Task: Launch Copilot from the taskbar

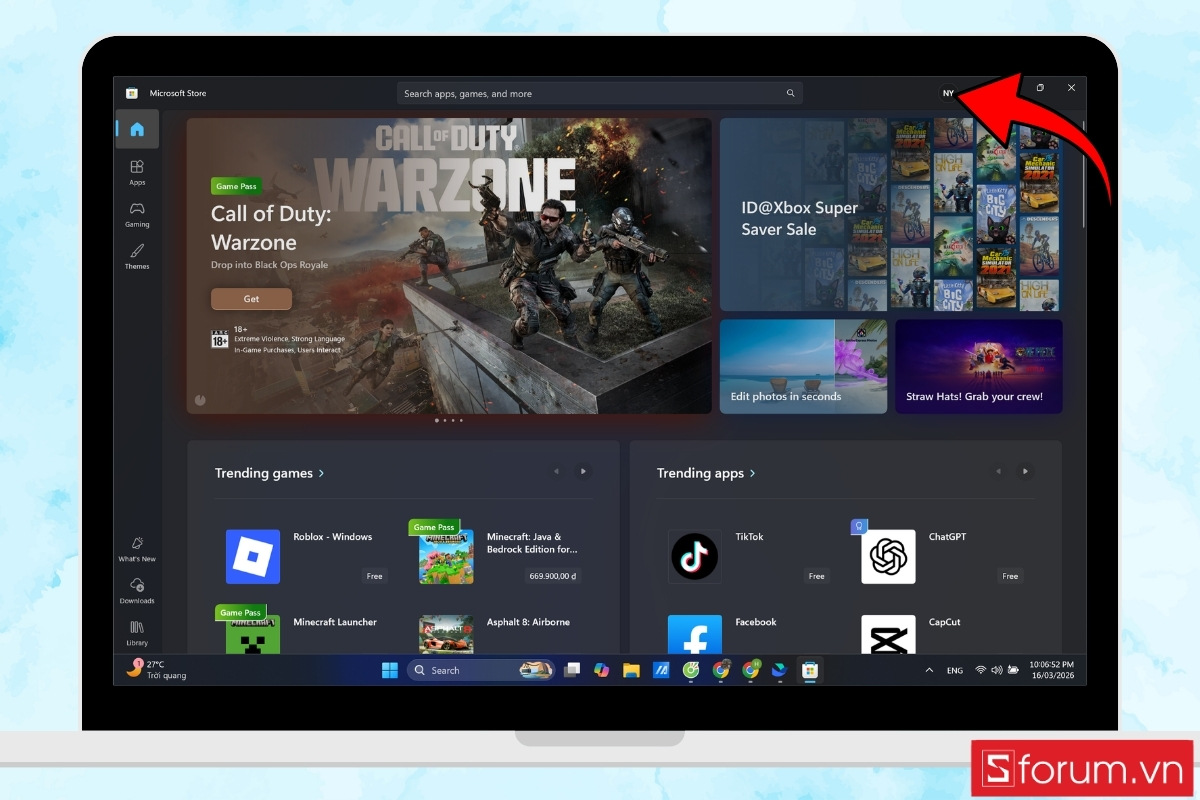Action: 601,670
